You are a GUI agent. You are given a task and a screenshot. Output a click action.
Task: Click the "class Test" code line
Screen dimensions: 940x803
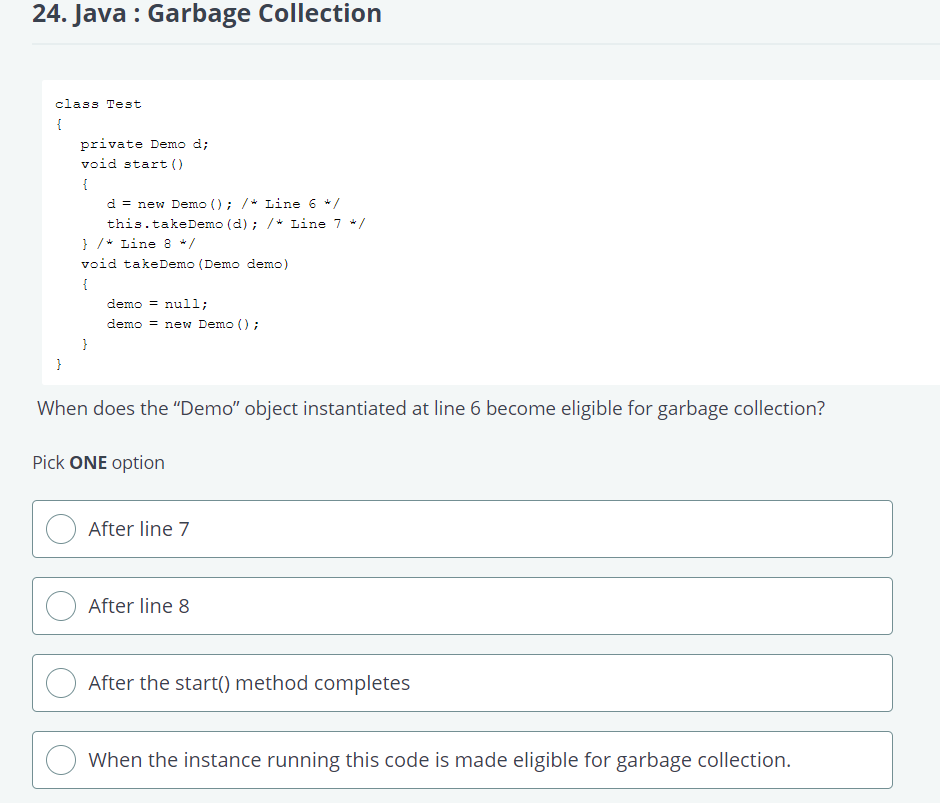click(99, 103)
